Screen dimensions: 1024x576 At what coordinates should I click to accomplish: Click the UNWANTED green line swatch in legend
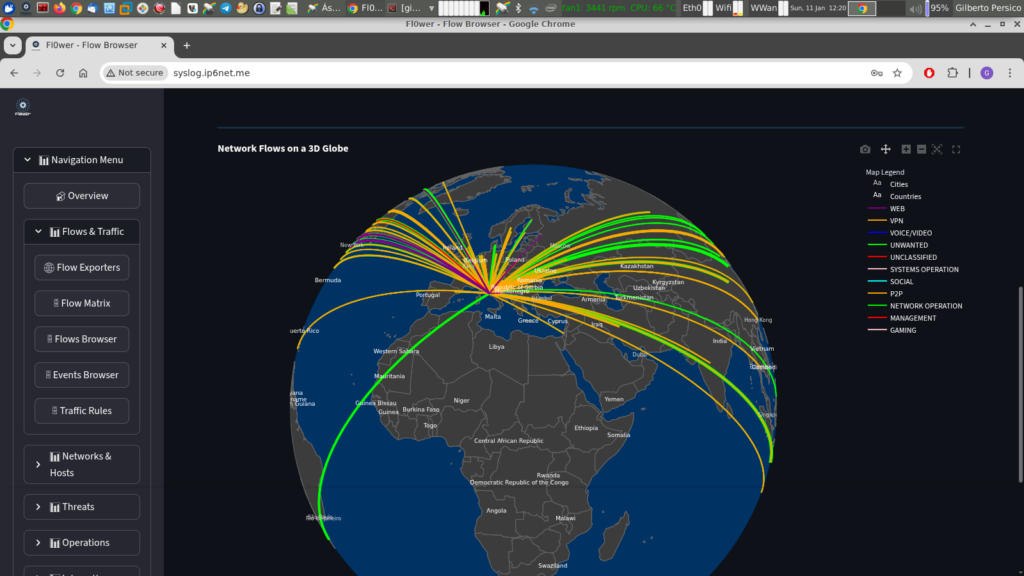pos(876,245)
